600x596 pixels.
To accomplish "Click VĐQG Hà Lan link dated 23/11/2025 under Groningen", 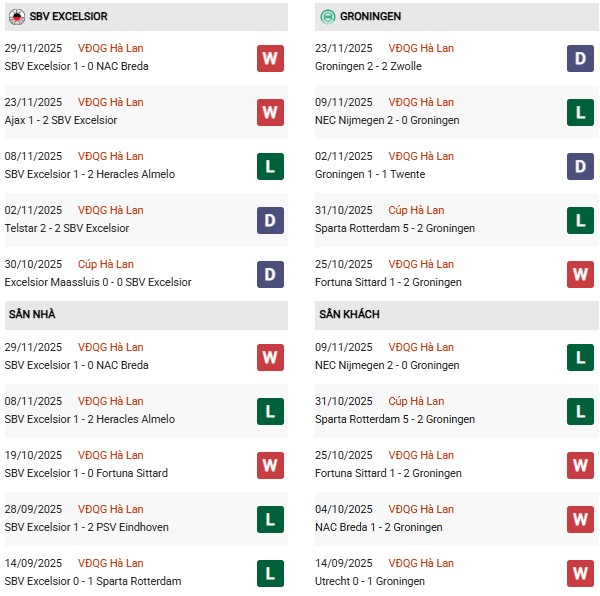I will point(420,48).
